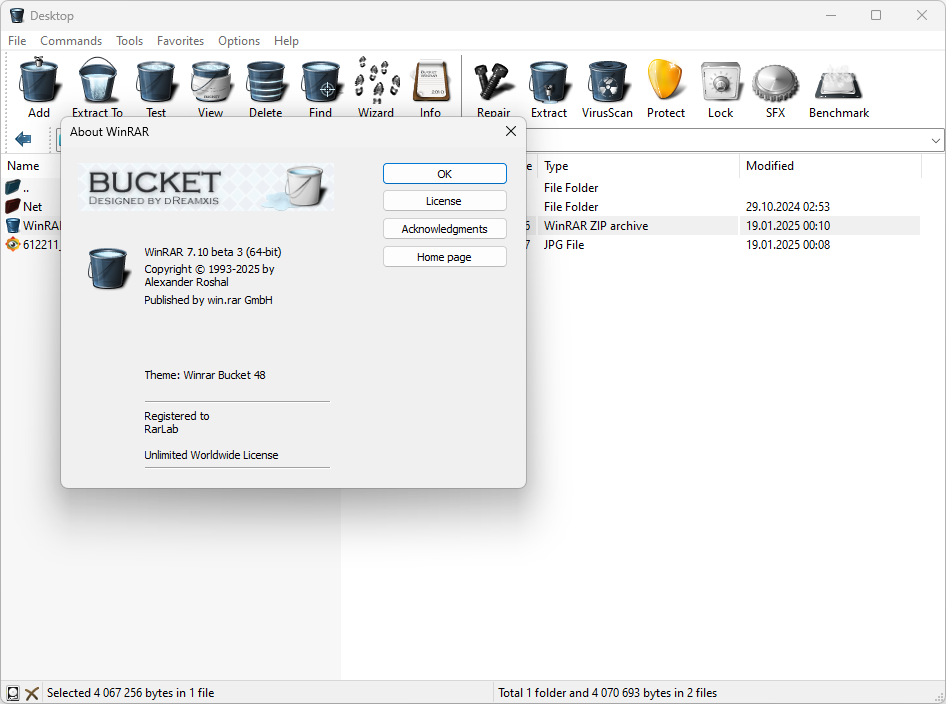Click the WinRAR bucket icon in About dialog
This screenshot has width=946, height=704.
tap(108, 268)
